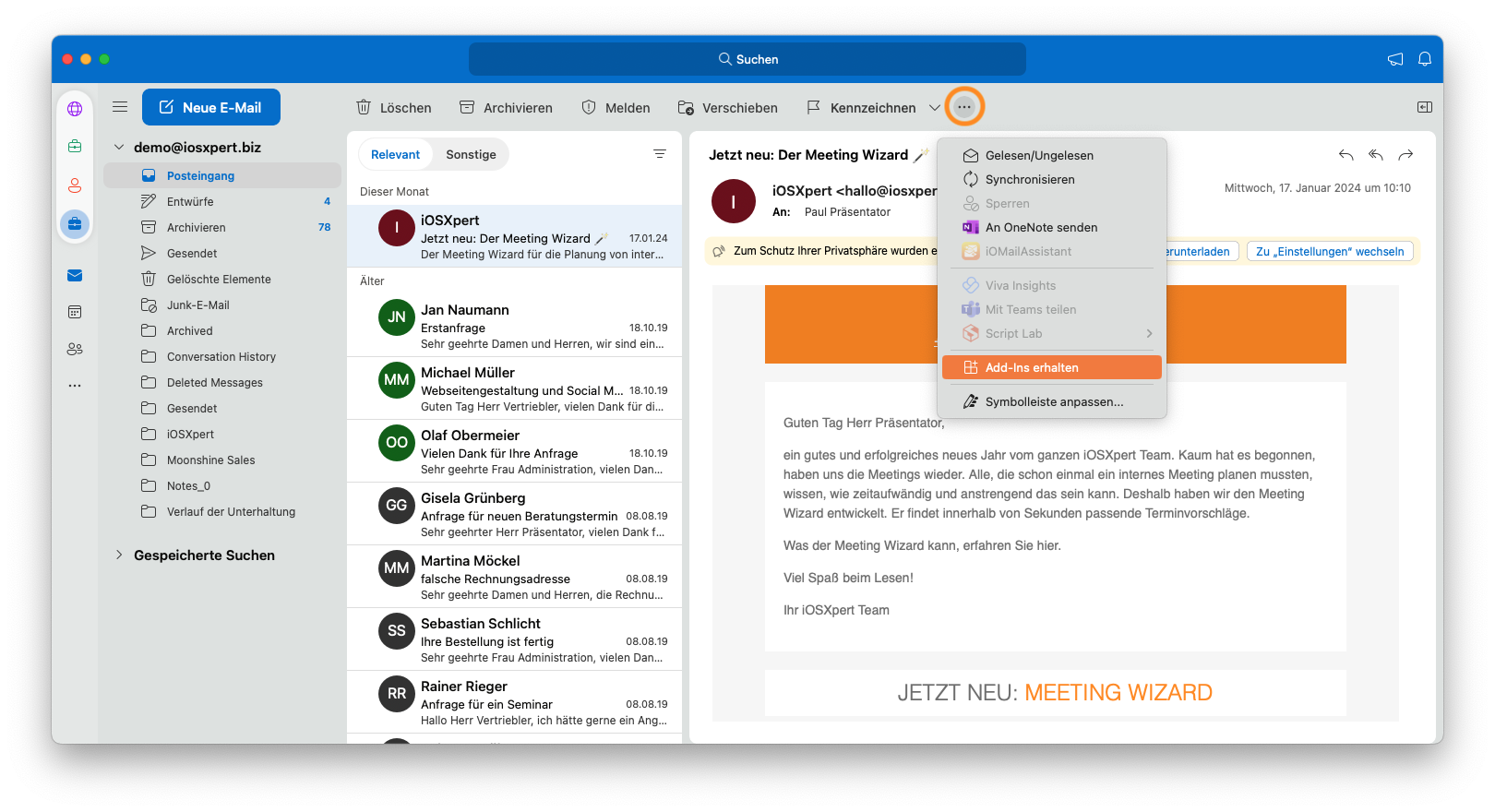Click the three-dot more options button

[964, 107]
